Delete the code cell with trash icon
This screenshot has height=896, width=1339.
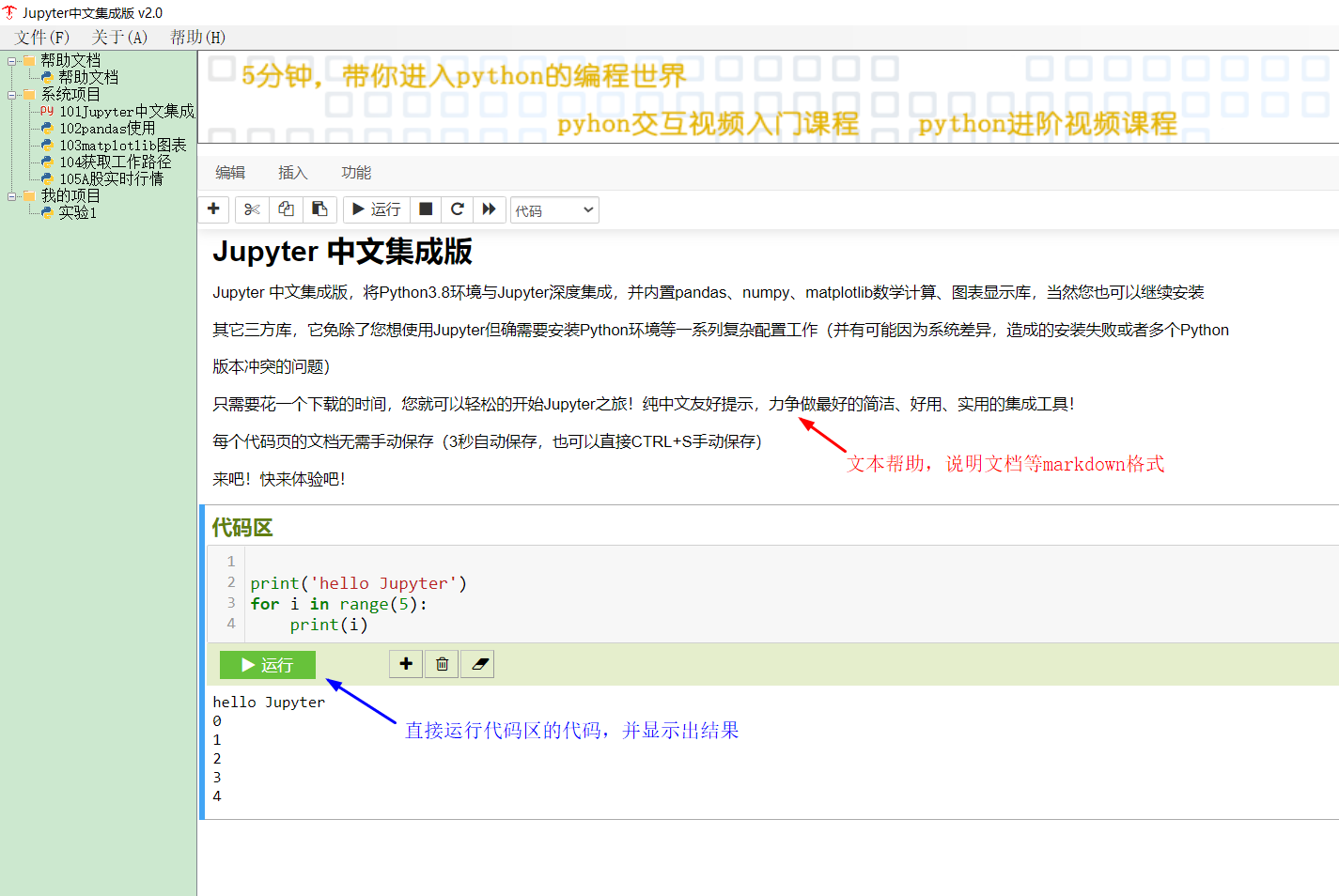[x=442, y=664]
